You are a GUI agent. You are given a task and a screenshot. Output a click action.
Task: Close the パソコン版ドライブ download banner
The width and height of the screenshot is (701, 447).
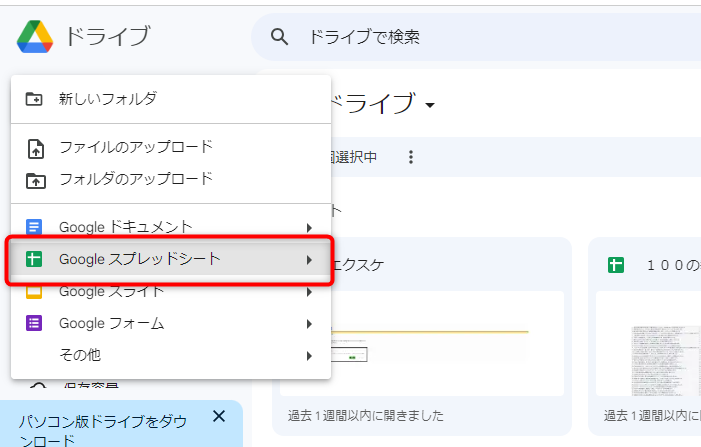coord(219,416)
